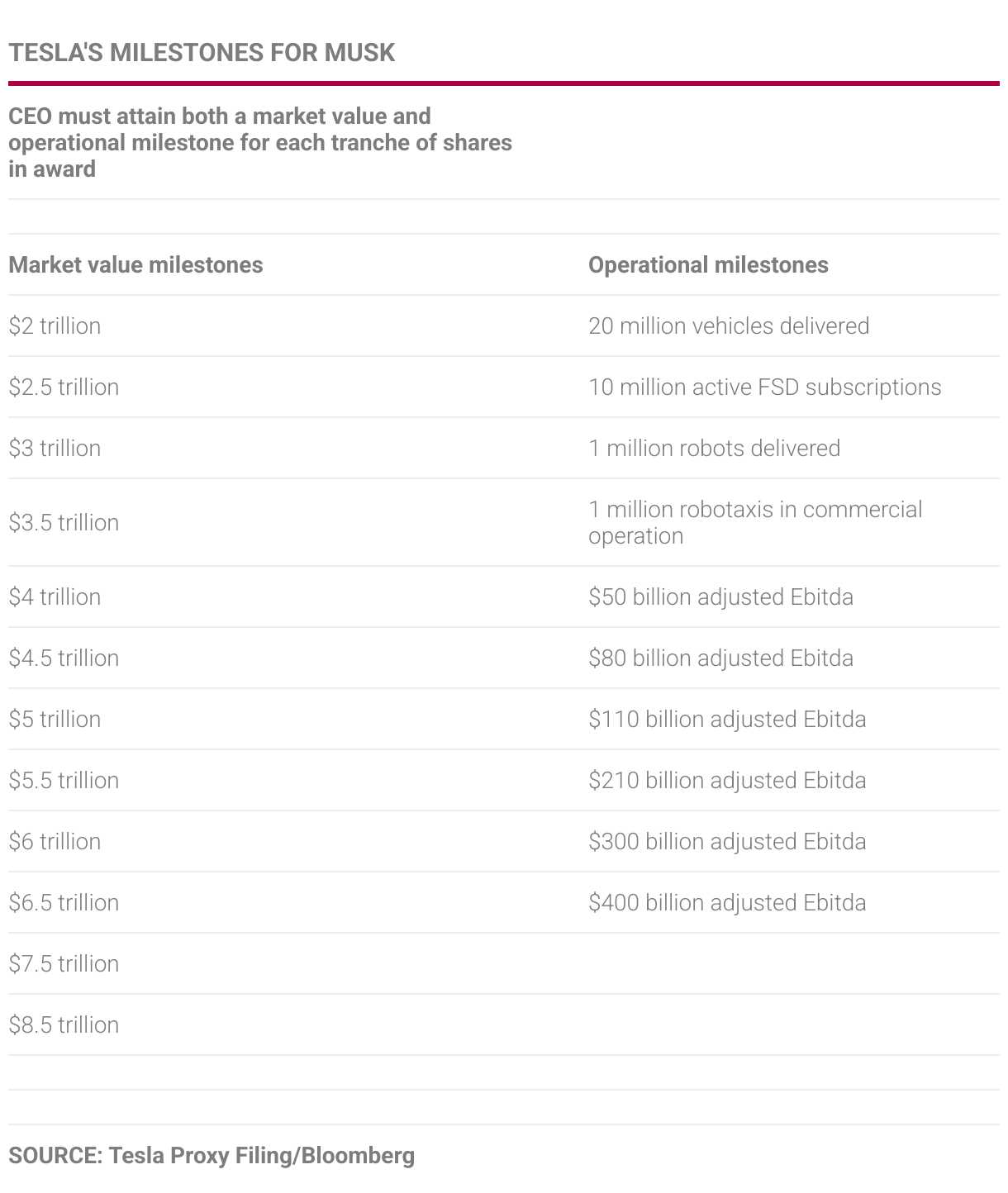The image size is (1008, 1193).
Task: Click "$300 billion adjusted Ebitda" milestone
Action: (727, 841)
